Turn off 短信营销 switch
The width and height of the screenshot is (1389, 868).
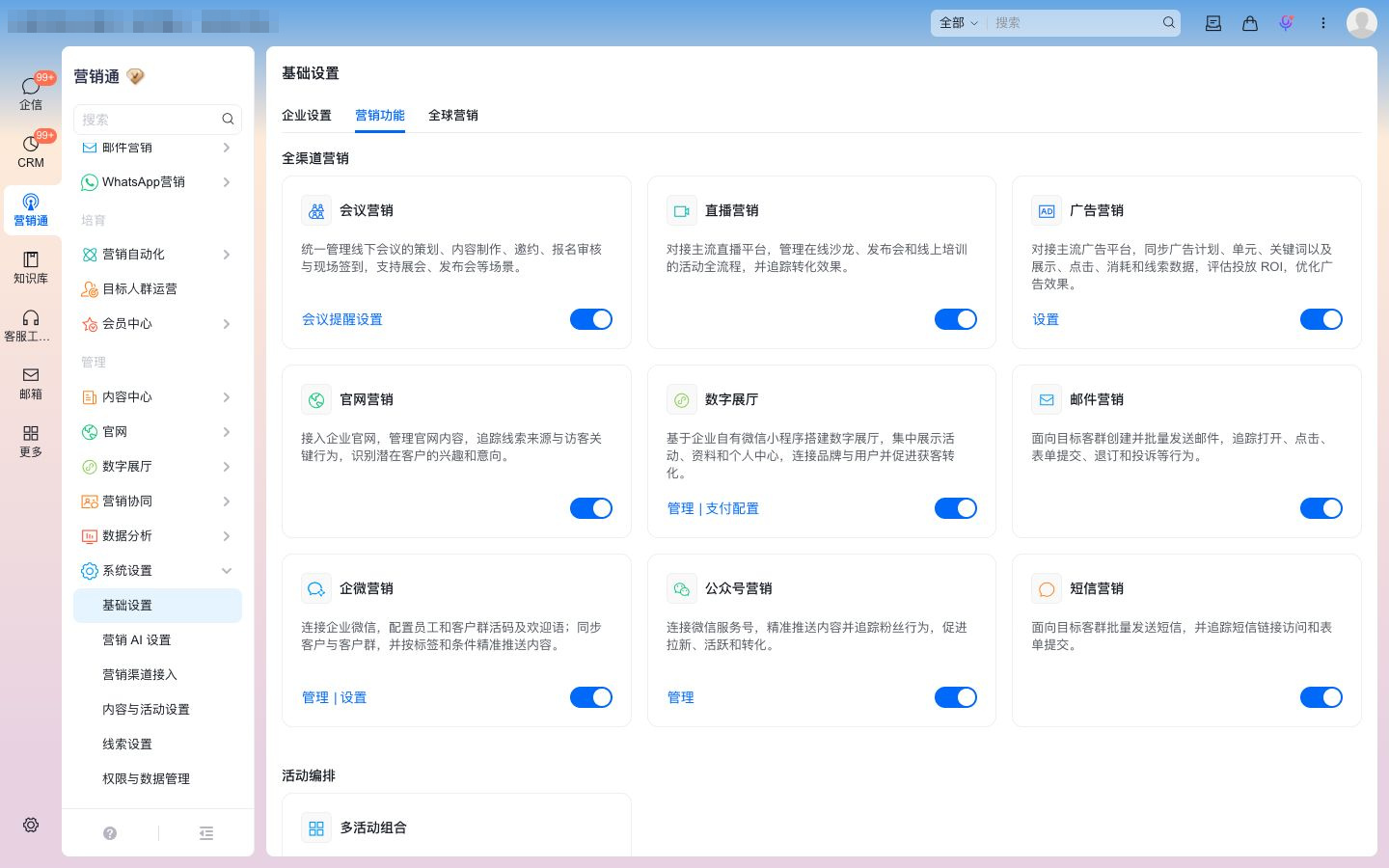pos(1321,697)
